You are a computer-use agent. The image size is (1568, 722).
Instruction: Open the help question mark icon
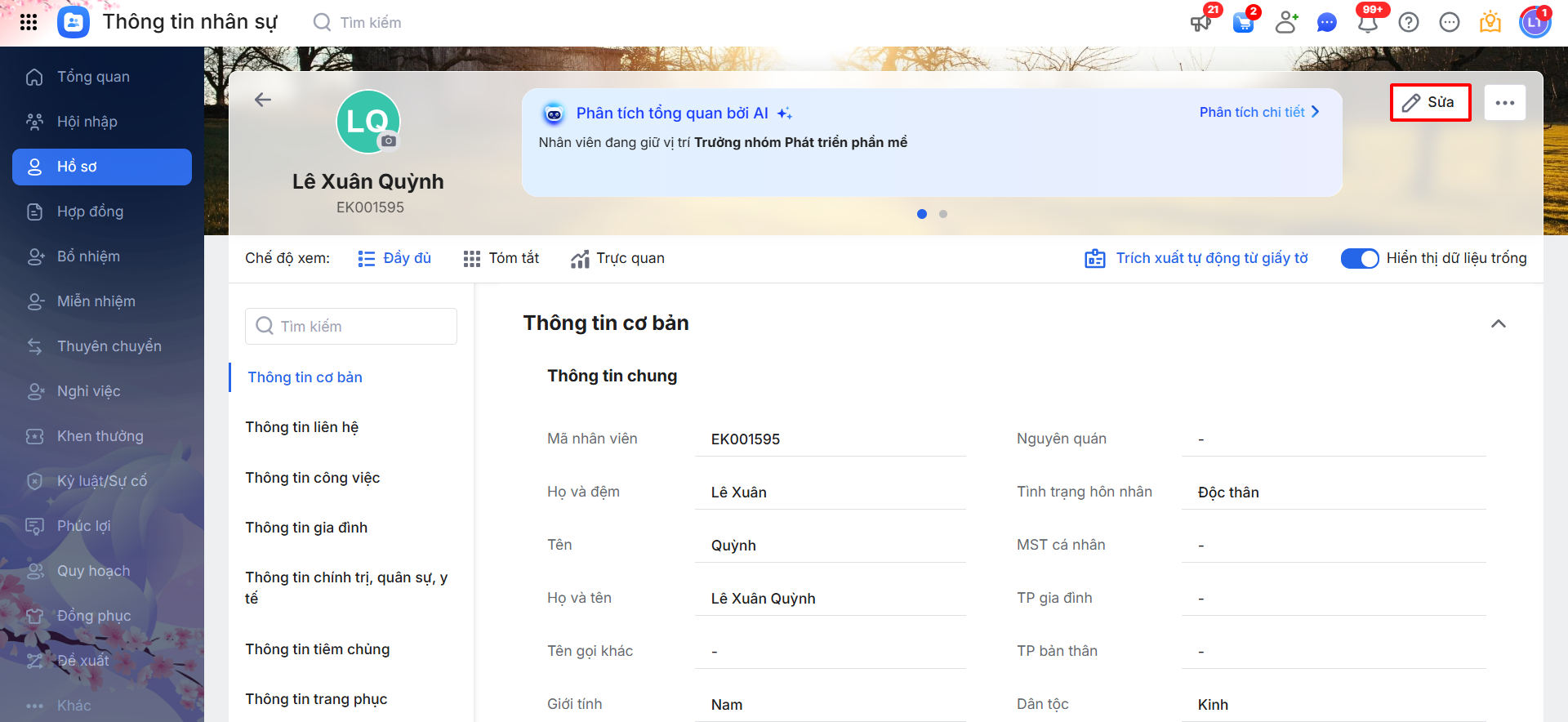tap(1409, 22)
